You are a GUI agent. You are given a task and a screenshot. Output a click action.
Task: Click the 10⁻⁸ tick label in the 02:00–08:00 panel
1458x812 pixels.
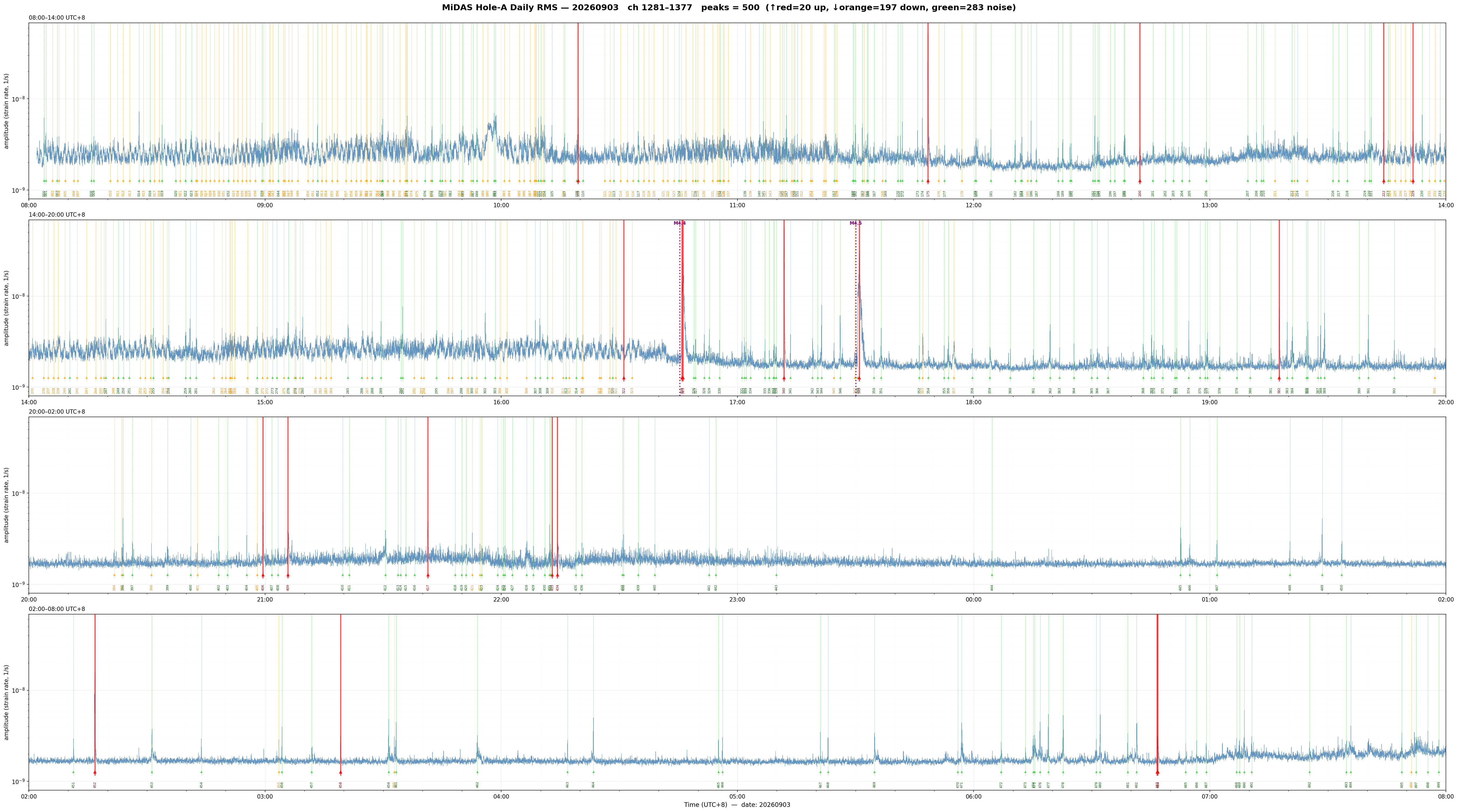tap(19, 690)
